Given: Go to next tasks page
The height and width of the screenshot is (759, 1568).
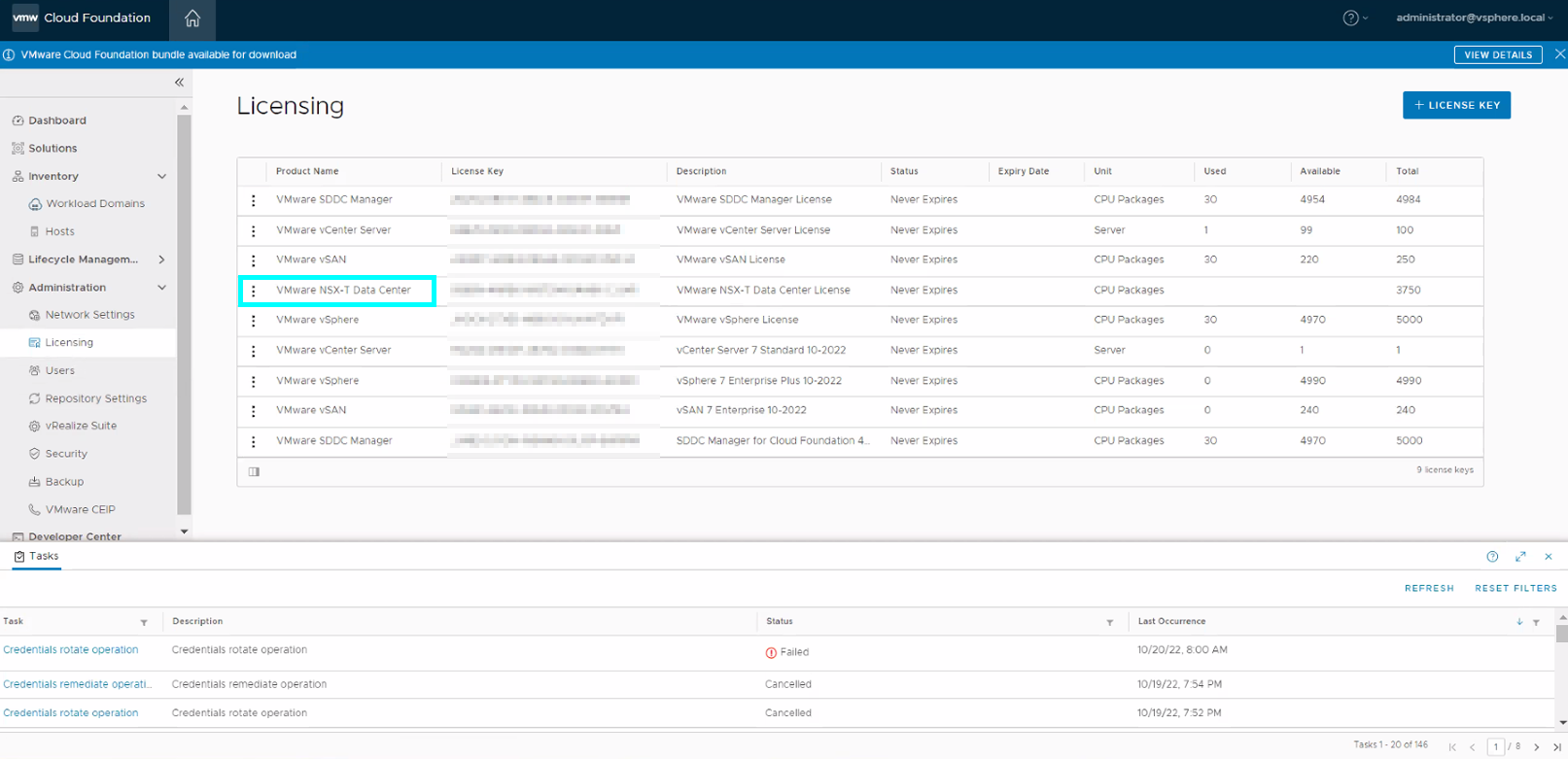Looking at the screenshot, I should [x=1536, y=746].
